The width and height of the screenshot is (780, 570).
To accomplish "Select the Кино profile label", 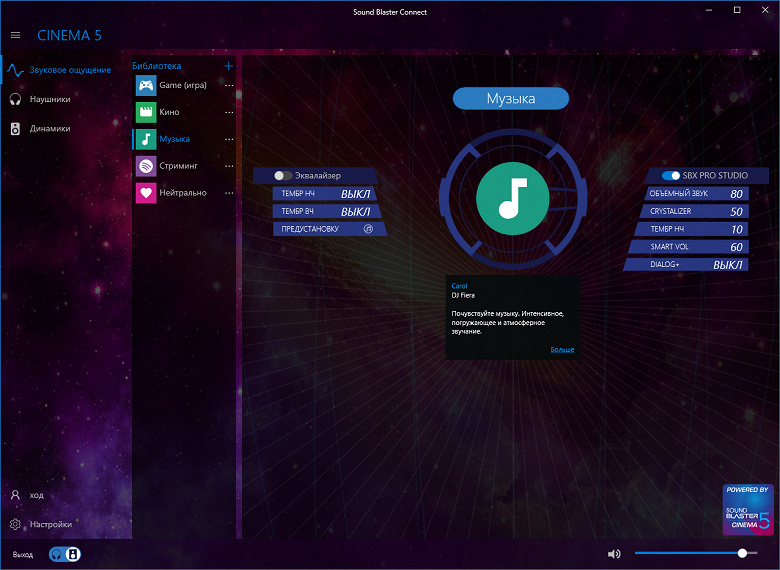I will coord(169,112).
